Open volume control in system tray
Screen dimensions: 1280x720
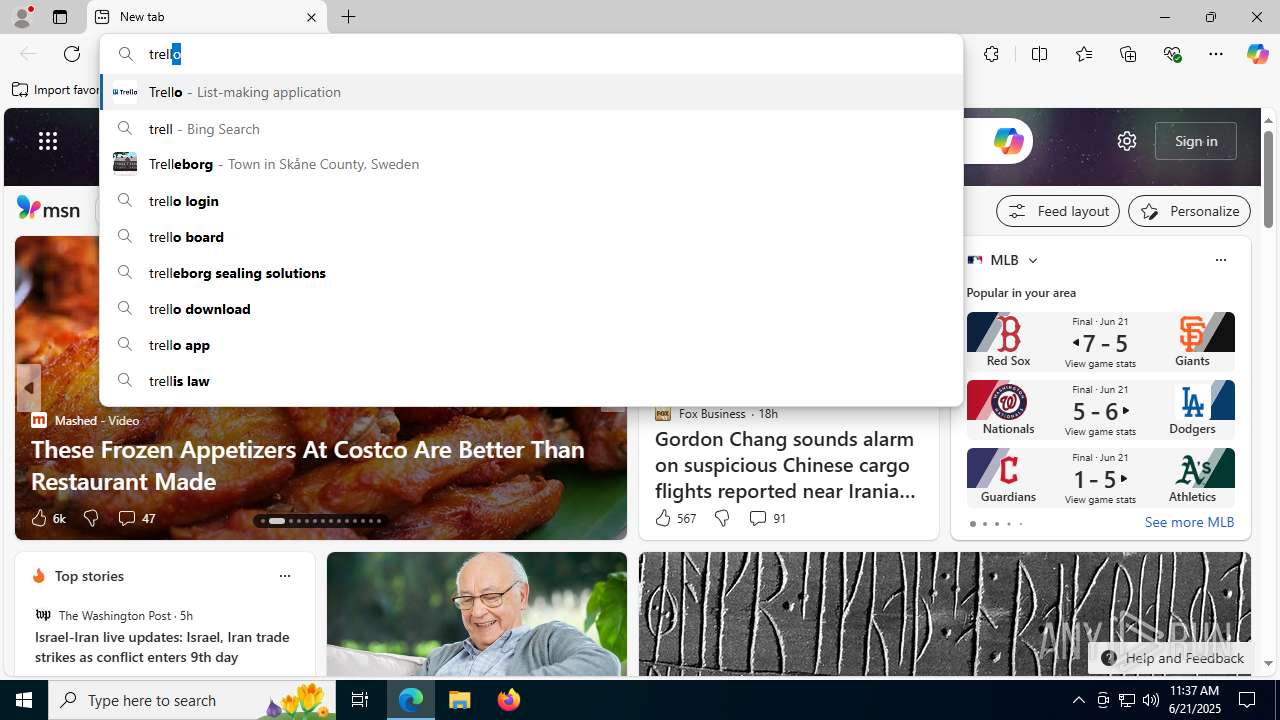point(1150,700)
